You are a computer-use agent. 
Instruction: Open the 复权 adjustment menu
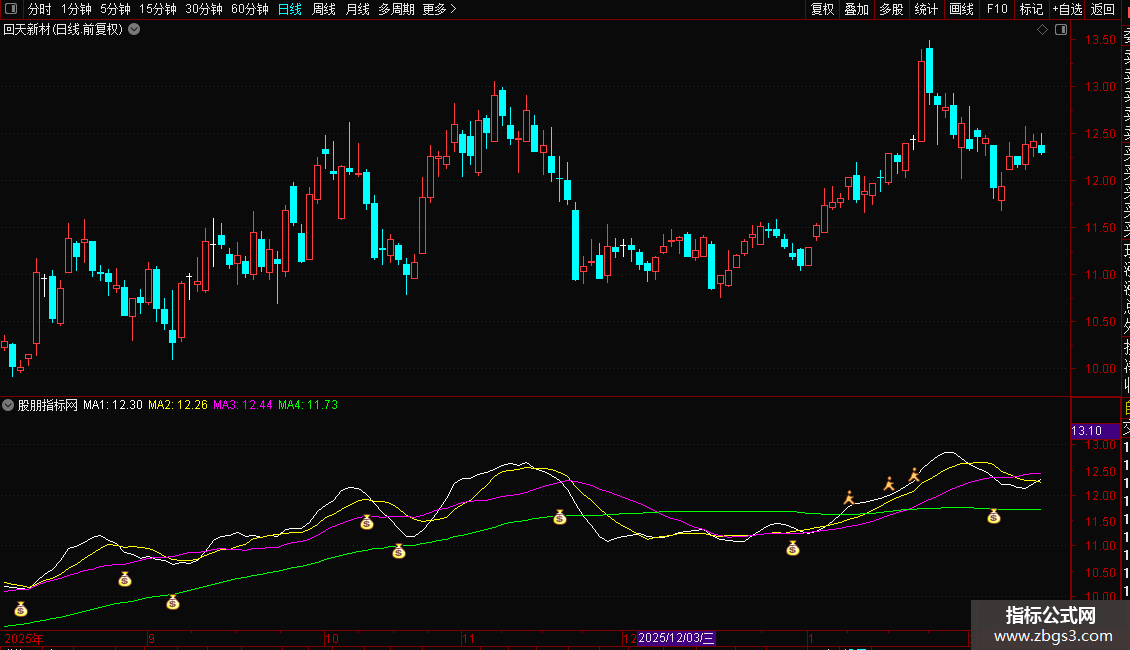coord(822,9)
